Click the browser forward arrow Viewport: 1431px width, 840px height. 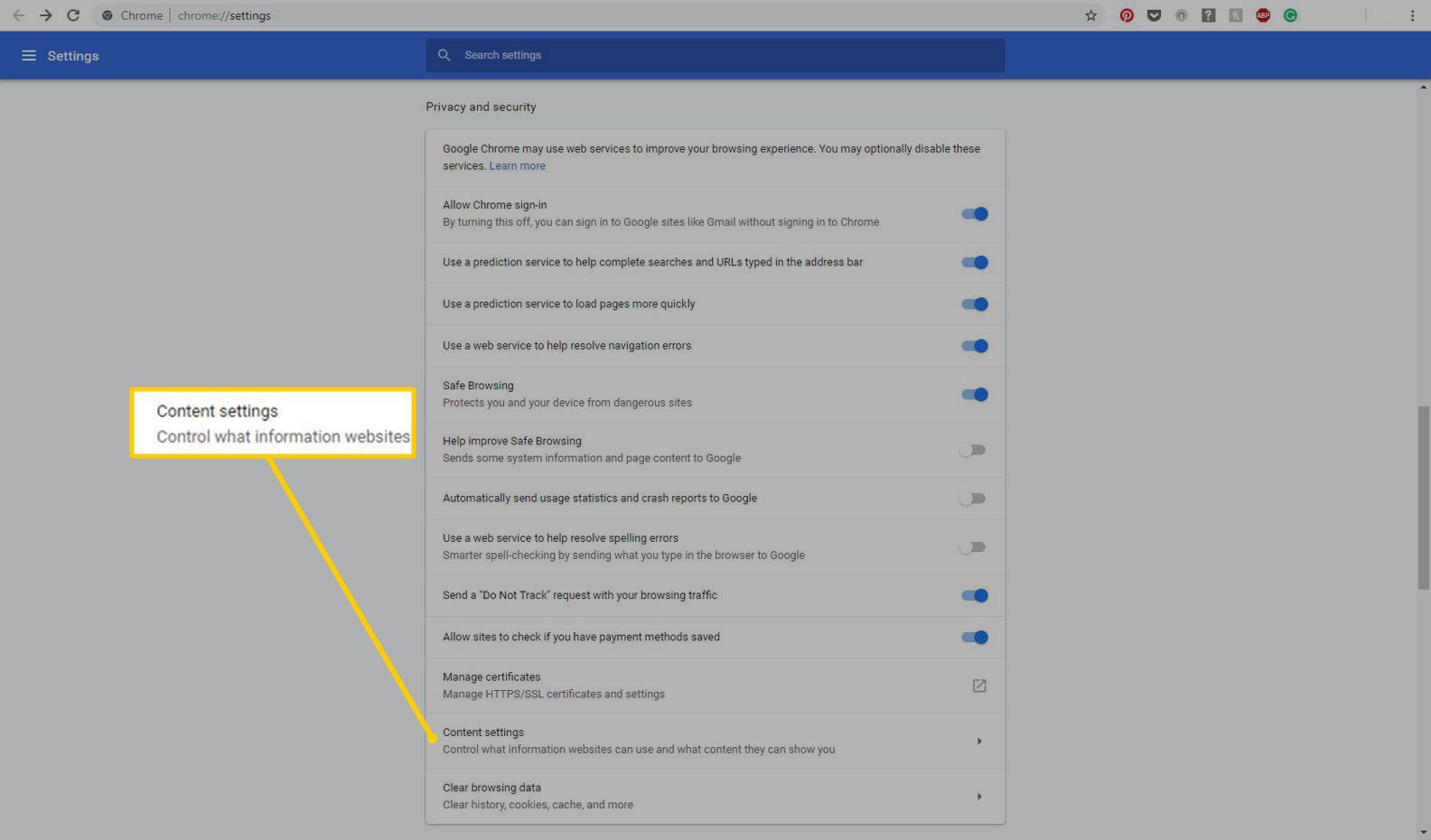coord(46,15)
